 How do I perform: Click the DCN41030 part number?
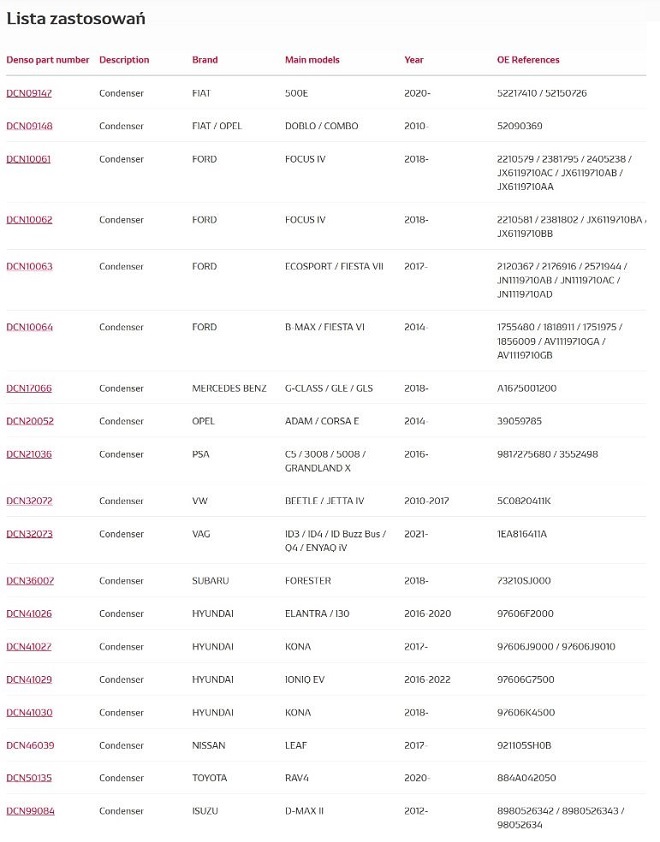click(x=29, y=713)
